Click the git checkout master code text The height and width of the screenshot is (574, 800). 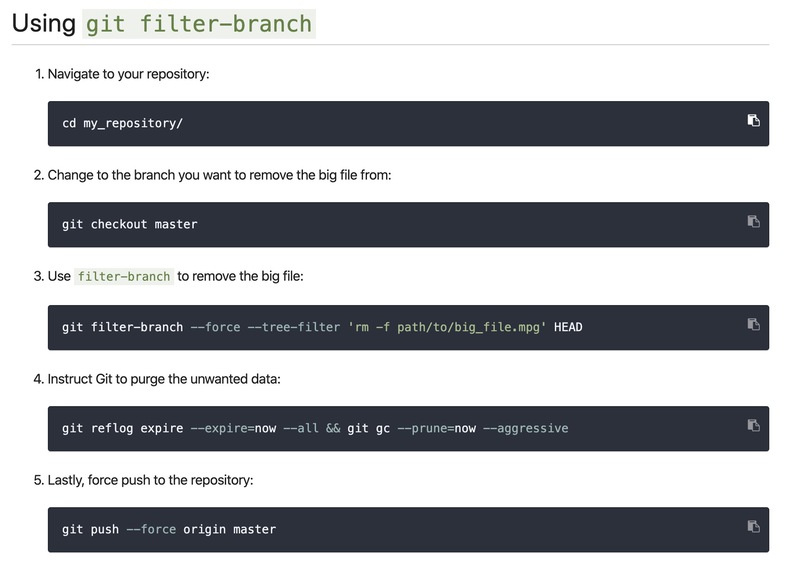pos(129,224)
